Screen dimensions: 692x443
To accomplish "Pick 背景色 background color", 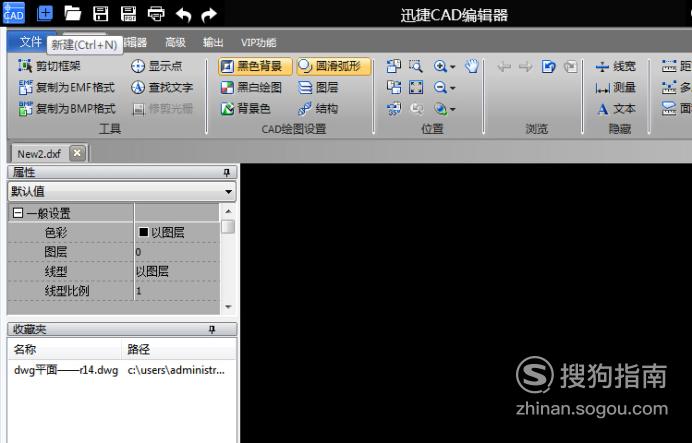I will click(245, 109).
